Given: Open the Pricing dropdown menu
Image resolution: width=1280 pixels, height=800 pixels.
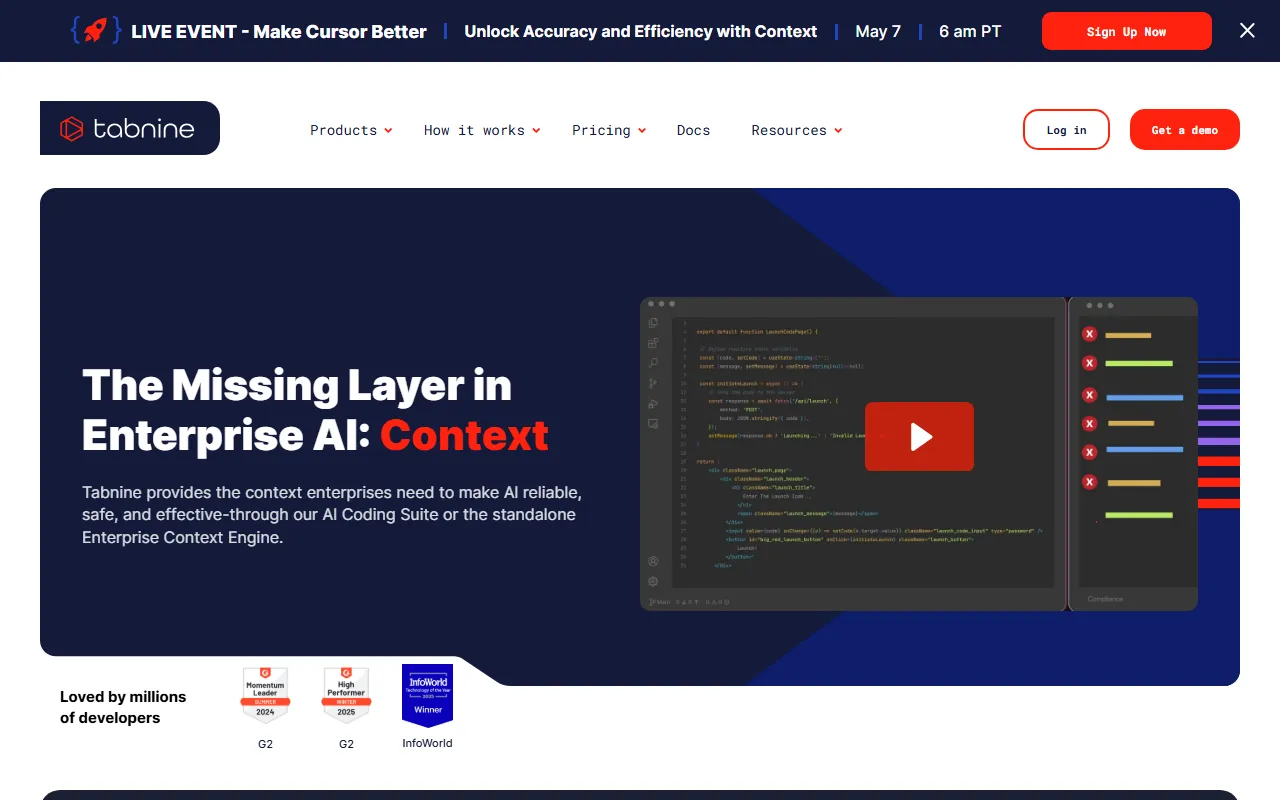Looking at the screenshot, I should point(609,130).
